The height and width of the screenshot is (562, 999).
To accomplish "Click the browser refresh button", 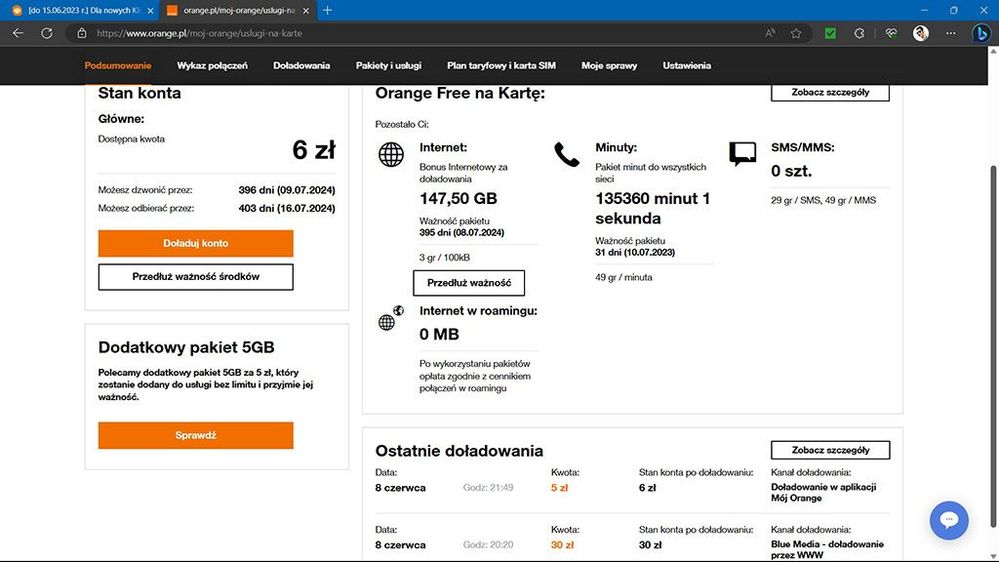I will pyautogui.click(x=46, y=33).
